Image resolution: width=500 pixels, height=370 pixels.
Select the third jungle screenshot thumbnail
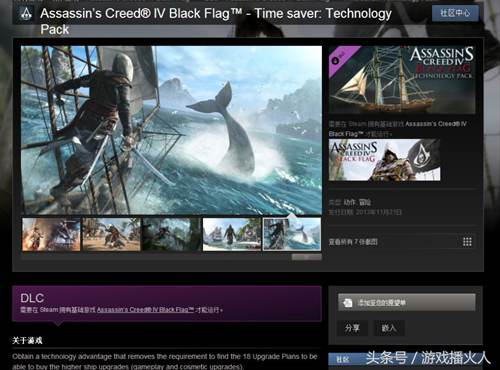(x=172, y=234)
